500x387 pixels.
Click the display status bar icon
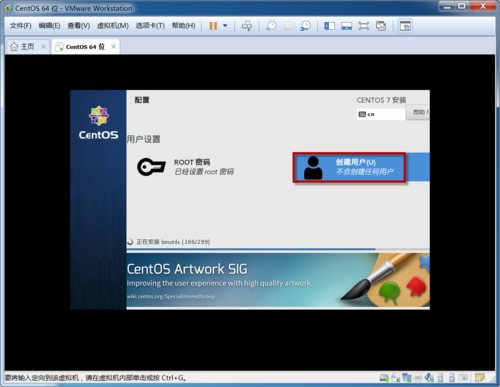(463, 378)
